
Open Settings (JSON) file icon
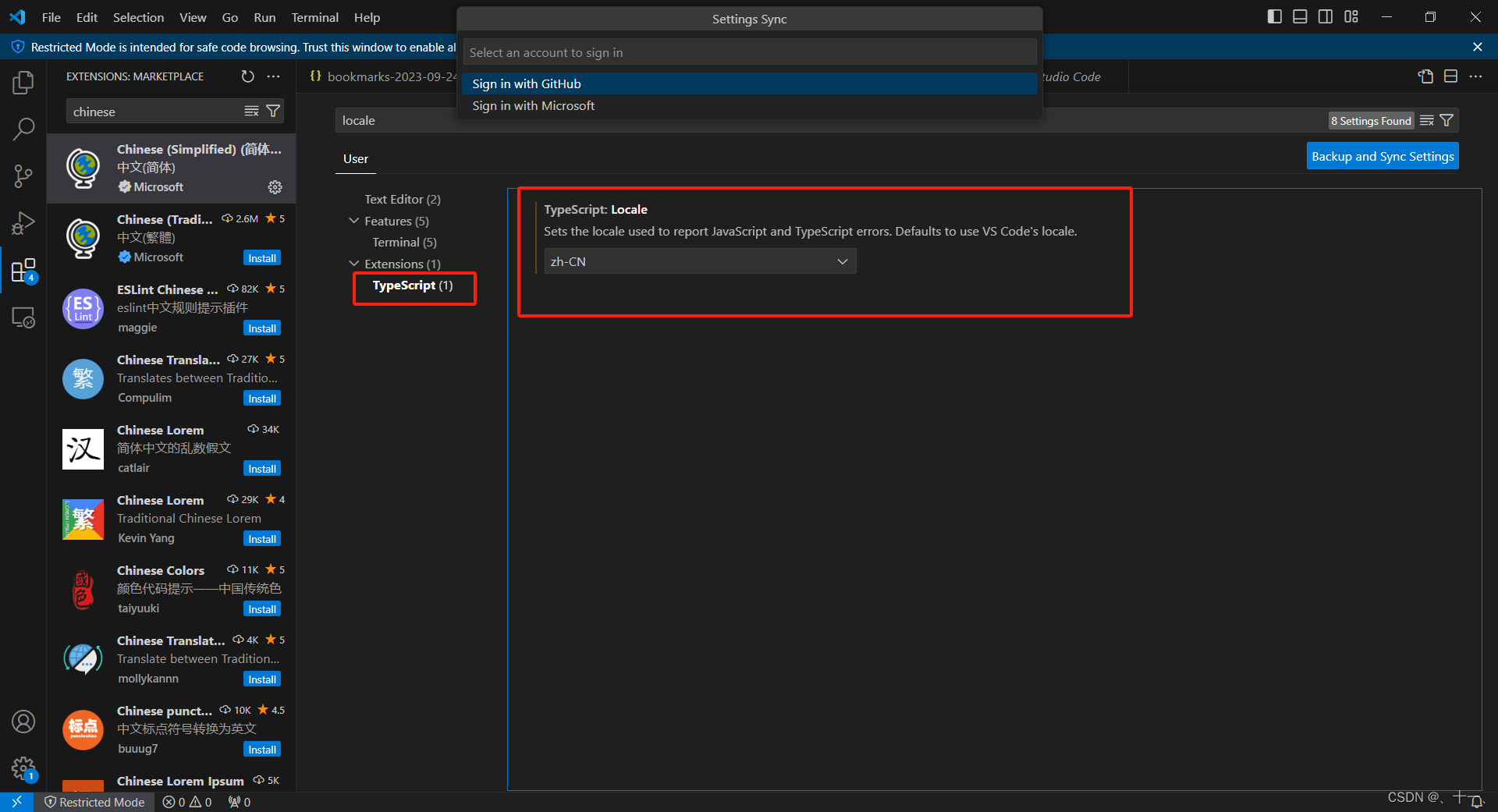pos(1425,76)
